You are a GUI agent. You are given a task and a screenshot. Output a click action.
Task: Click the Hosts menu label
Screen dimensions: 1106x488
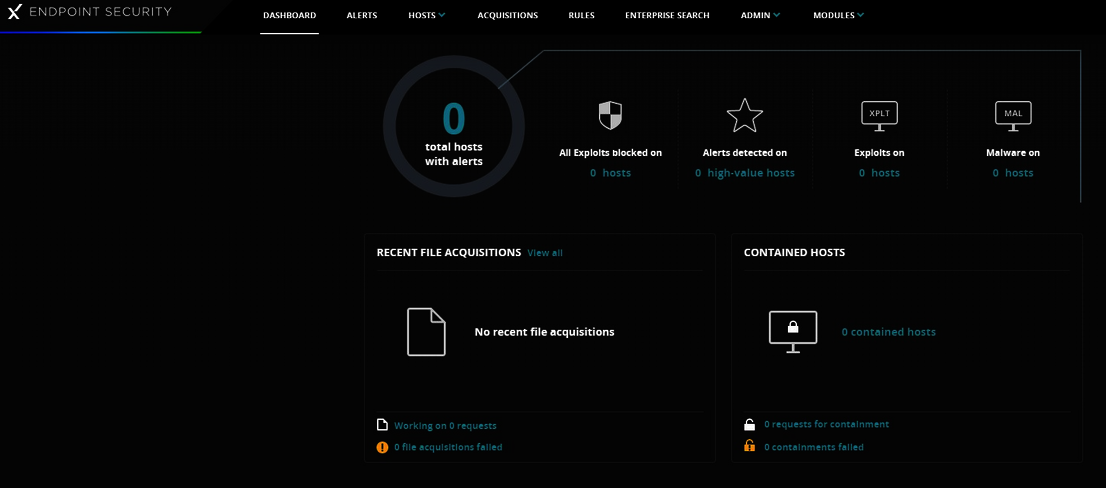[x=422, y=16]
